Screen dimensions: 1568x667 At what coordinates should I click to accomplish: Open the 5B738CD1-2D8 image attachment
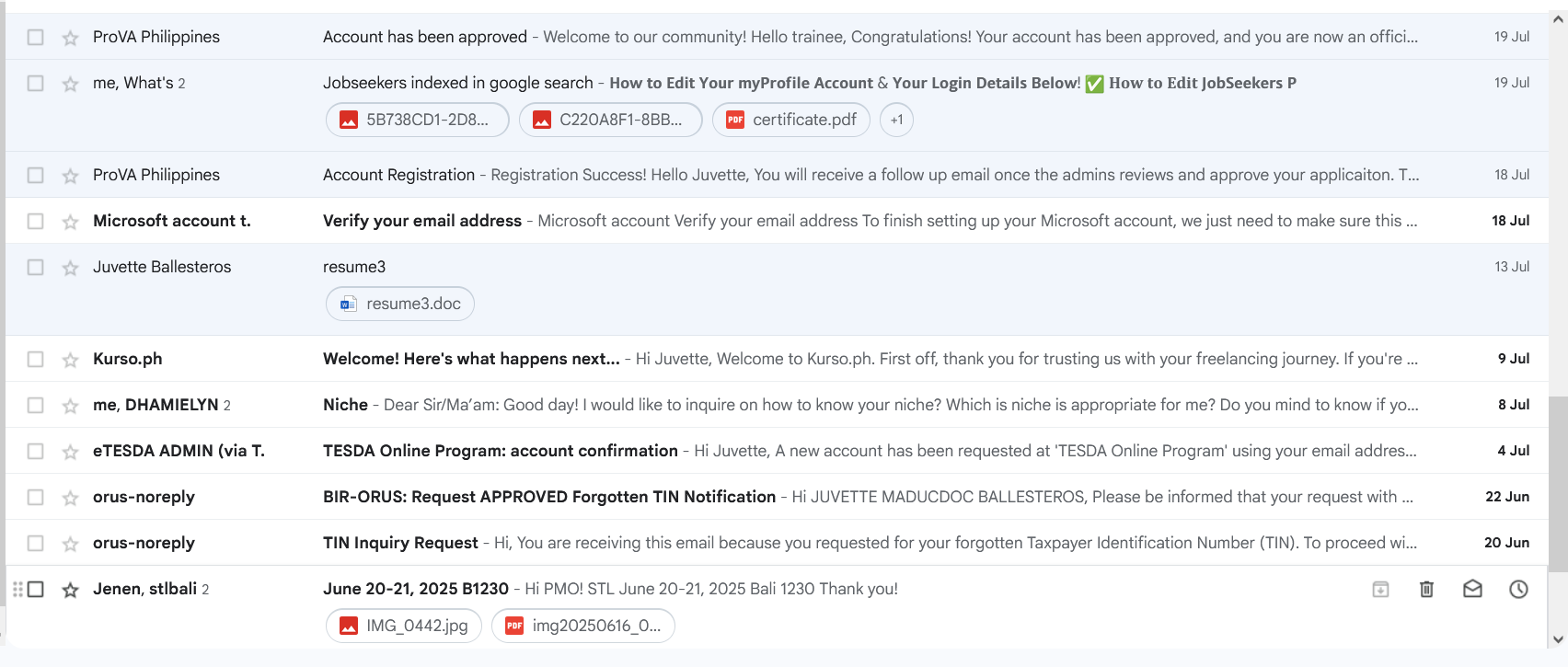[x=418, y=120]
